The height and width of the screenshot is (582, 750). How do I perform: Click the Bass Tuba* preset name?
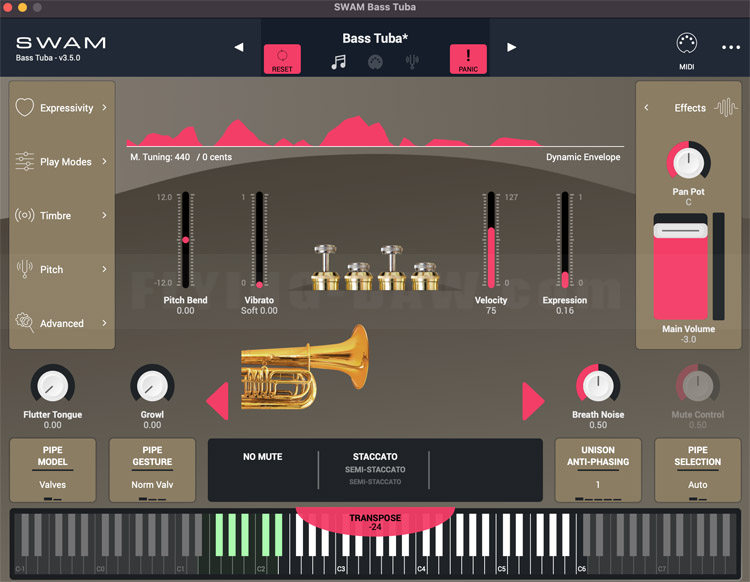tap(375, 38)
